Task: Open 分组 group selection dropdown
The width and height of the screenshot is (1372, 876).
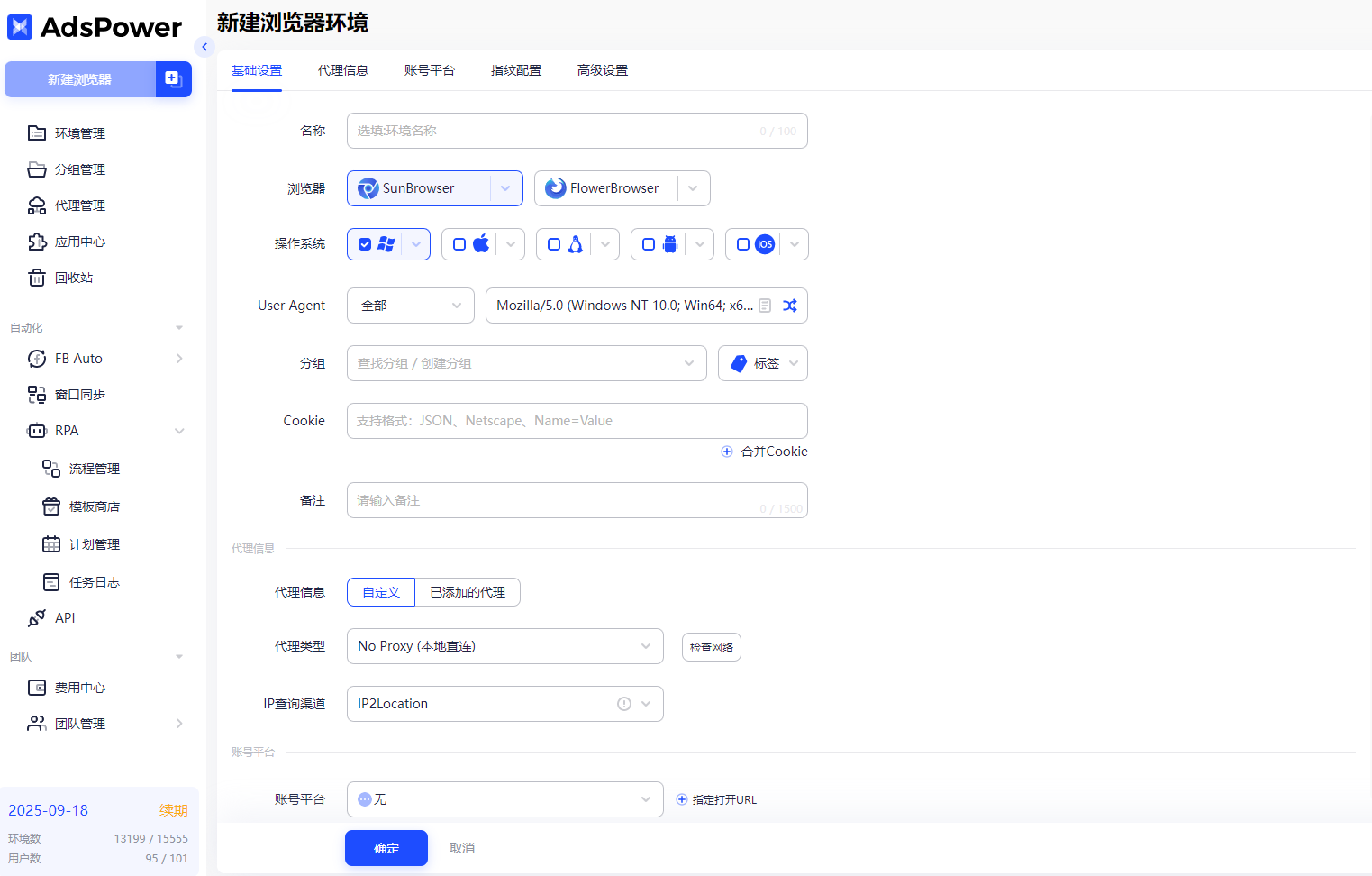Action: pyautogui.click(x=527, y=363)
